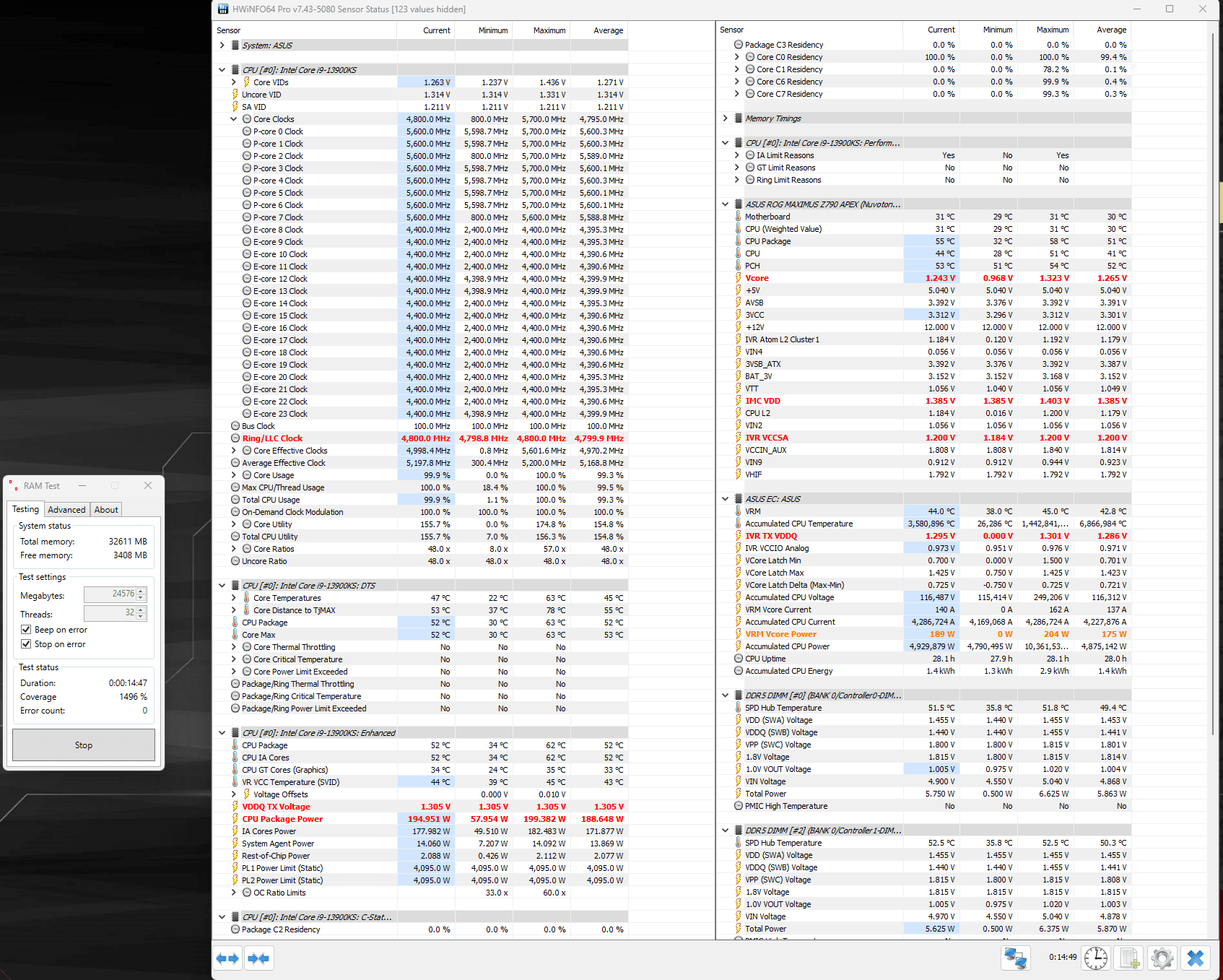Click the blue X close-sensors icon
This screenshot has width=1223, height=980.
pyautogui.click(x=1196, y=958)
